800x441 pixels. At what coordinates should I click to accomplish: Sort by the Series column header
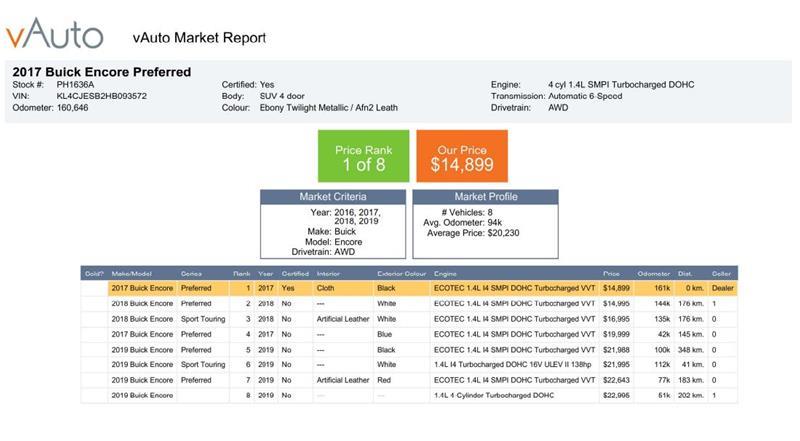[x=191, y=274]
